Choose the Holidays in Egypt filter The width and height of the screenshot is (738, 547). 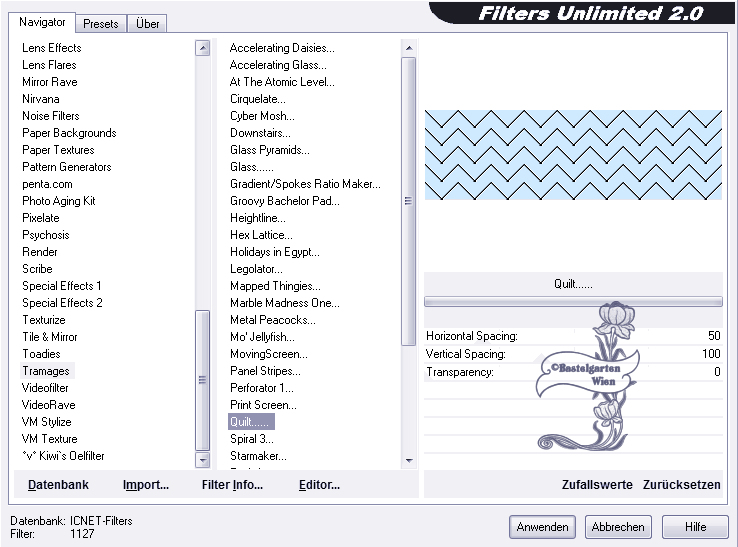coord(275,252)
